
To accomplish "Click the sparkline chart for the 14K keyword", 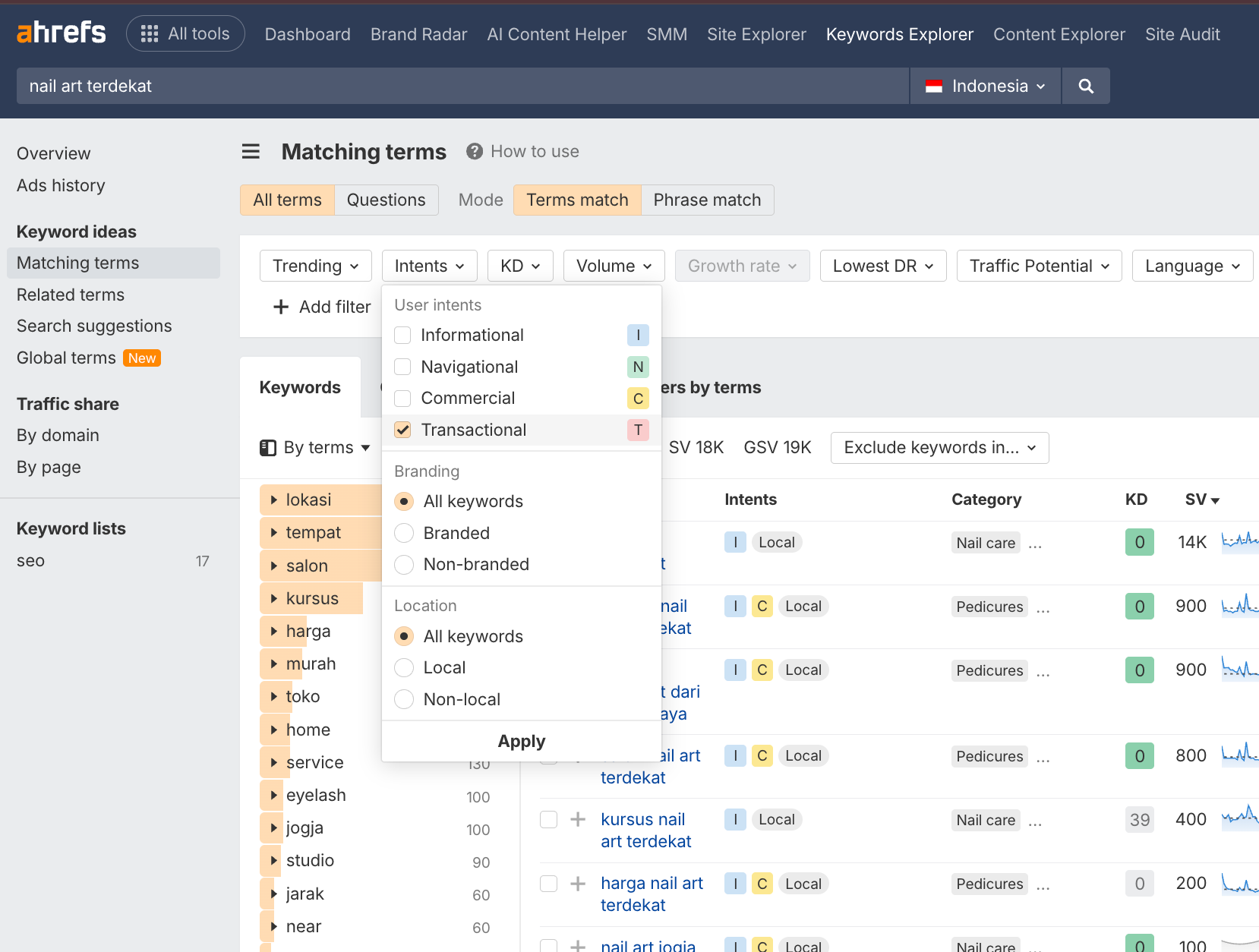I will pyautogui.click(x=1240, y=542).
